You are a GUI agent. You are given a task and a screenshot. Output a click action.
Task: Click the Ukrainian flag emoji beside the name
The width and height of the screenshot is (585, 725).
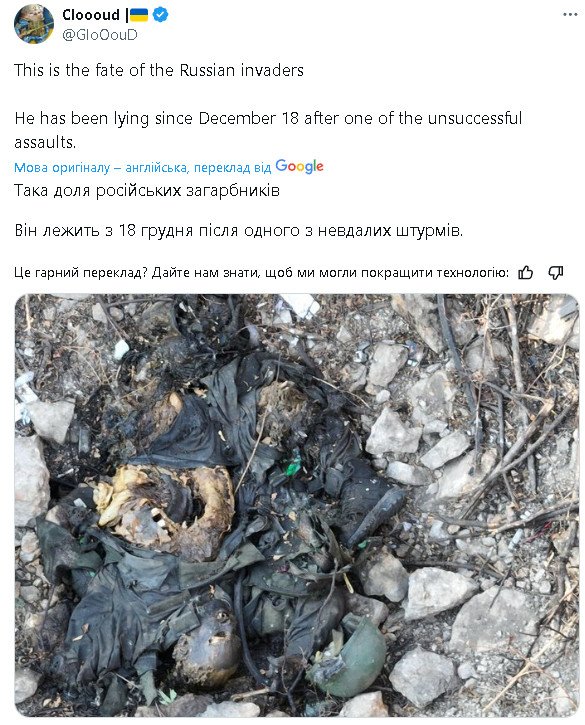tap(139, 15)
